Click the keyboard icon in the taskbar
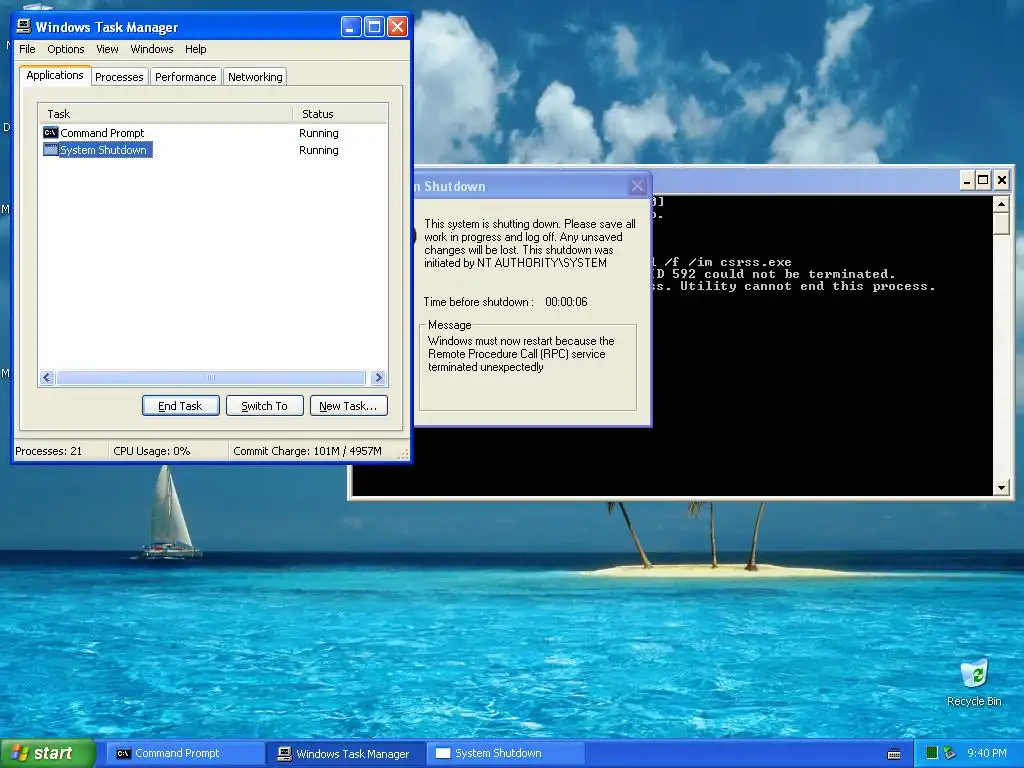Viewport: 1024px width, 768px height. 894,754
